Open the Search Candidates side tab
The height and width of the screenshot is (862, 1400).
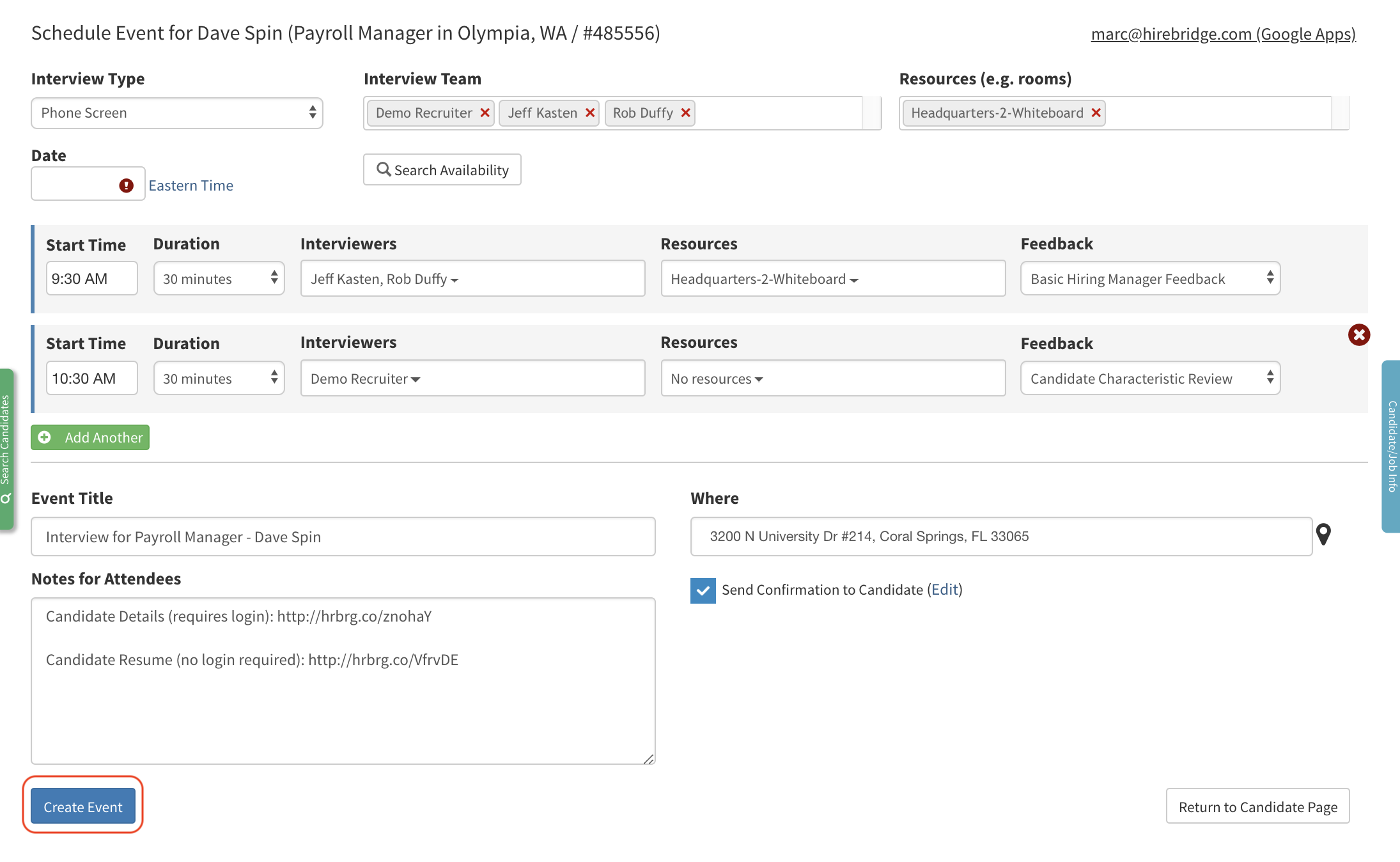point(6,449)
